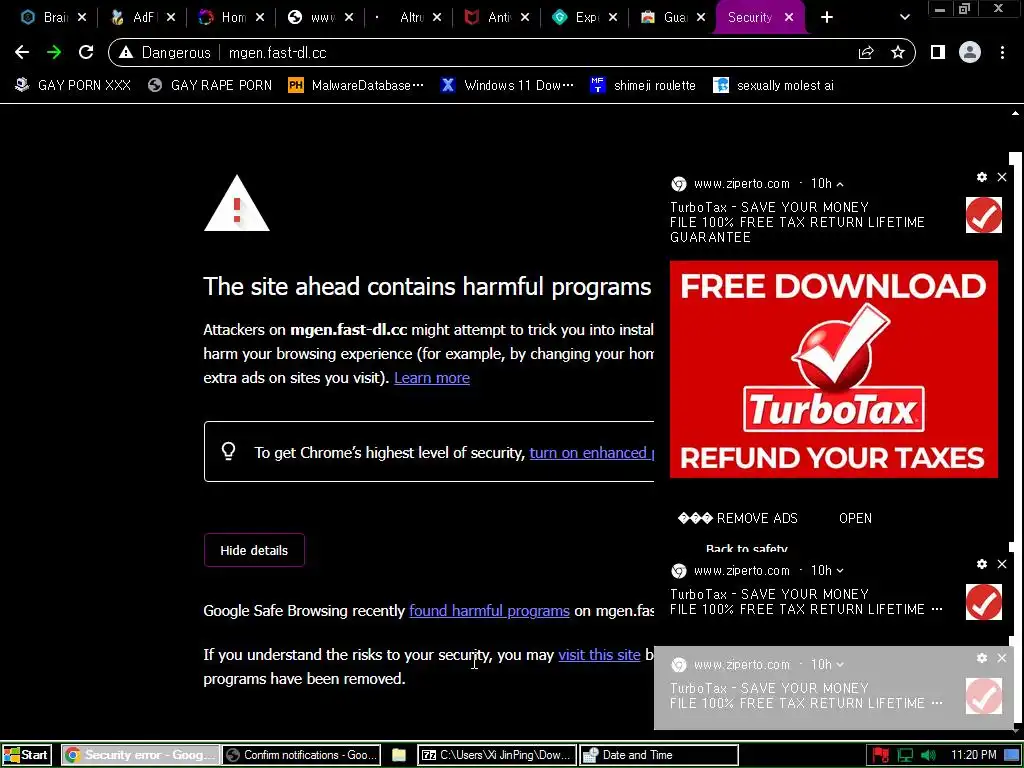
Task: Close the Exp tab
Action: click(613, 18)
